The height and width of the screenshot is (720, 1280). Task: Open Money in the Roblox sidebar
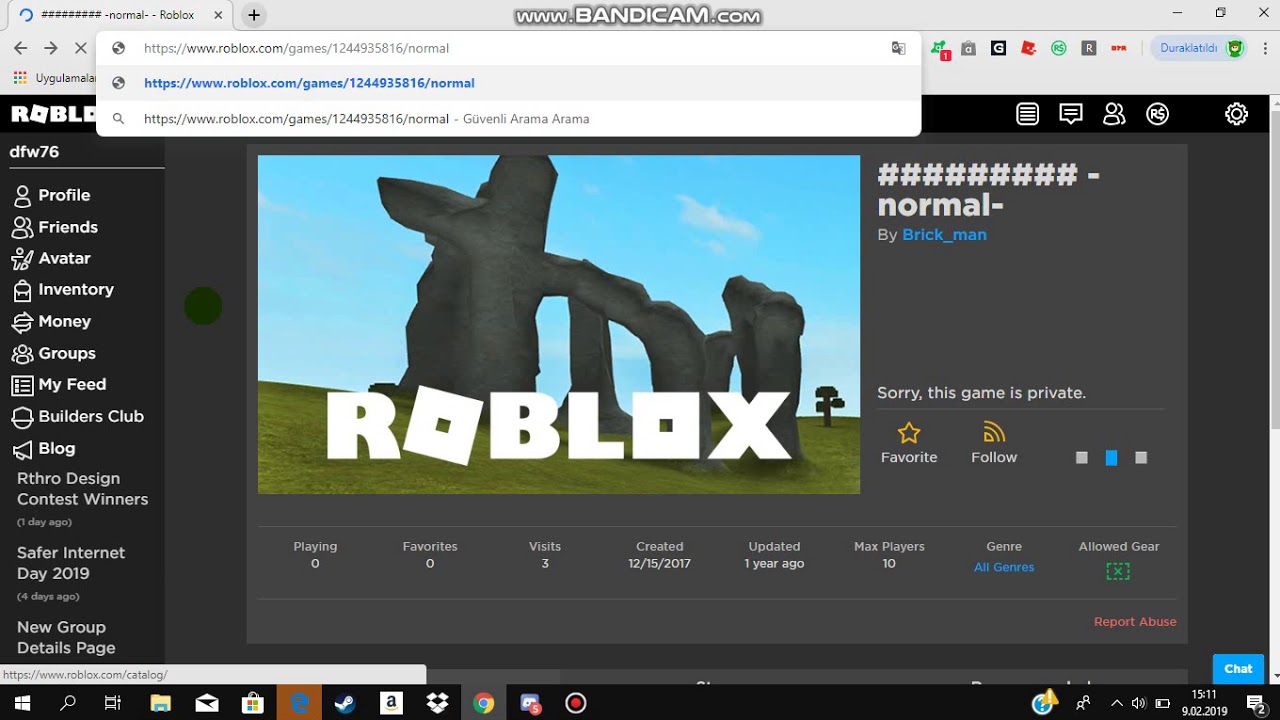pyautogui.click(x=64, y=321)
